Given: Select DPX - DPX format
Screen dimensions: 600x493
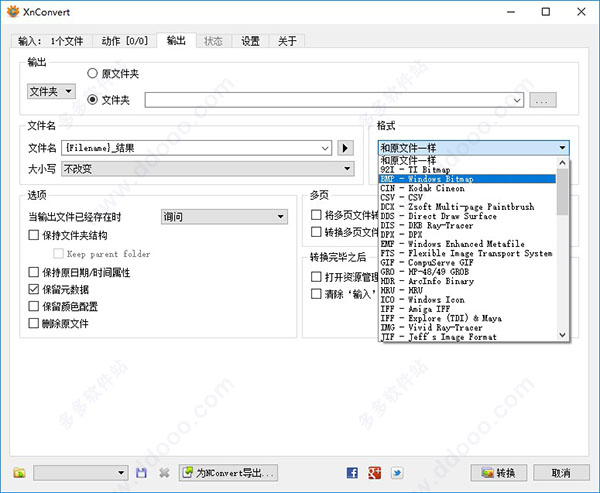Looking at the screenshot, I should click(467, 235).
